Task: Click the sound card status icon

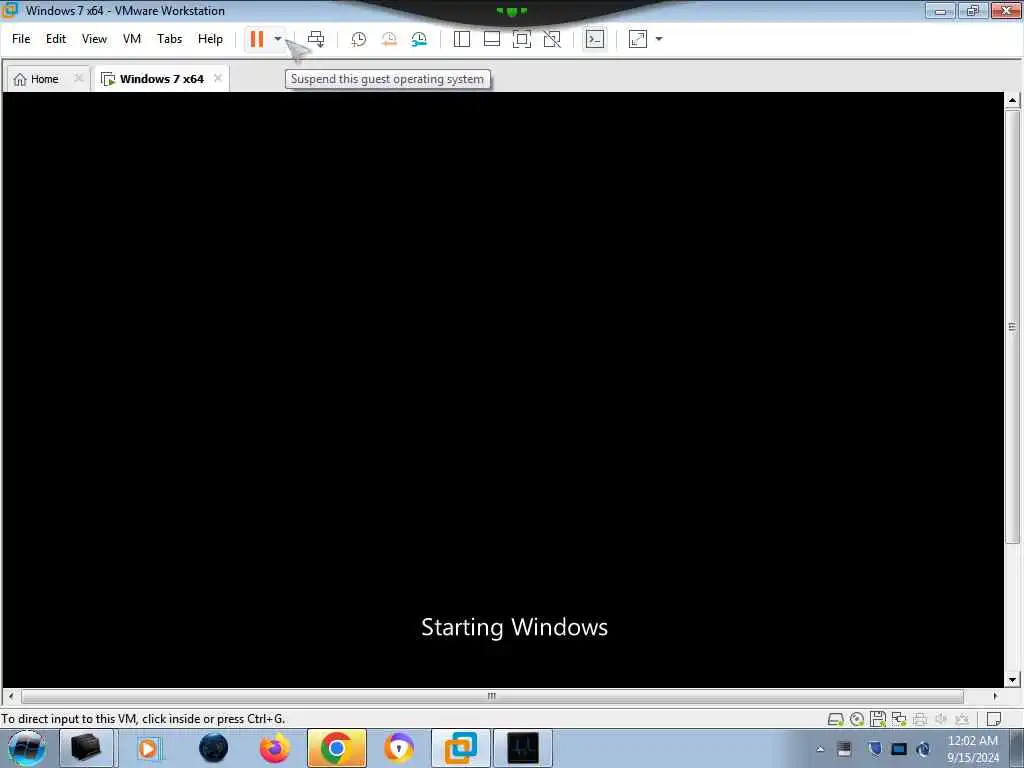Action: tap(941, 720)
